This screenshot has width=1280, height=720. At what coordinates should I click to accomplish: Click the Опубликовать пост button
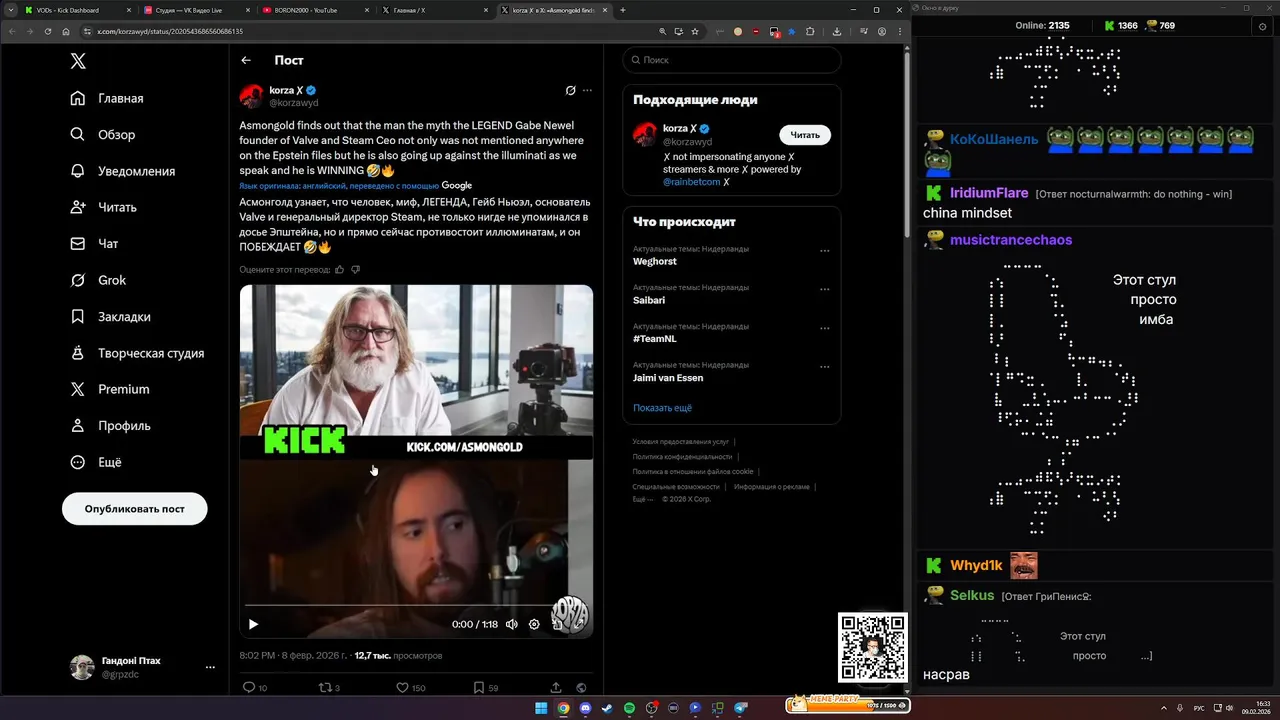tap(135, 508)
